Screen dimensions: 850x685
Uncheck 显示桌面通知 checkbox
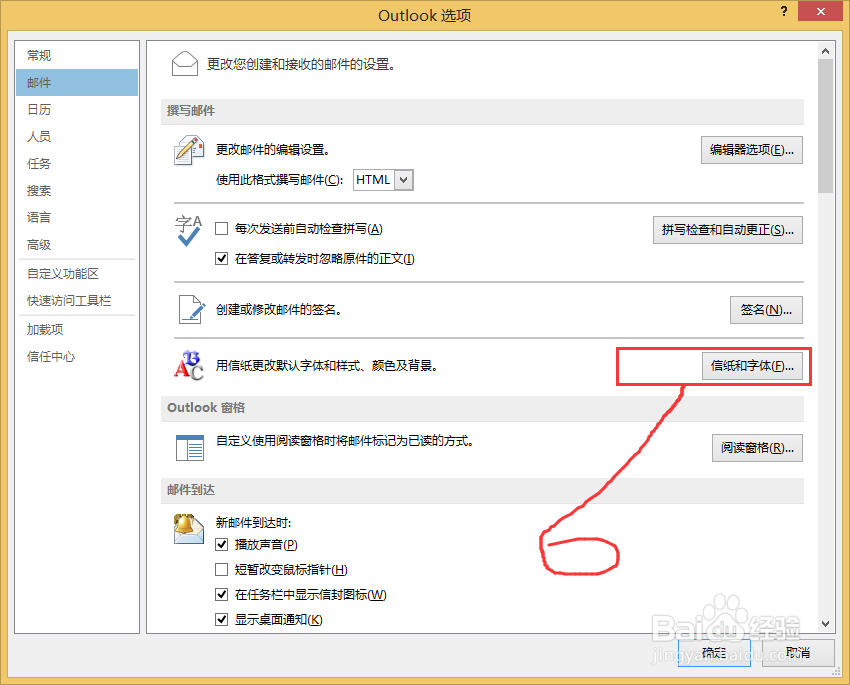(221, 619)
